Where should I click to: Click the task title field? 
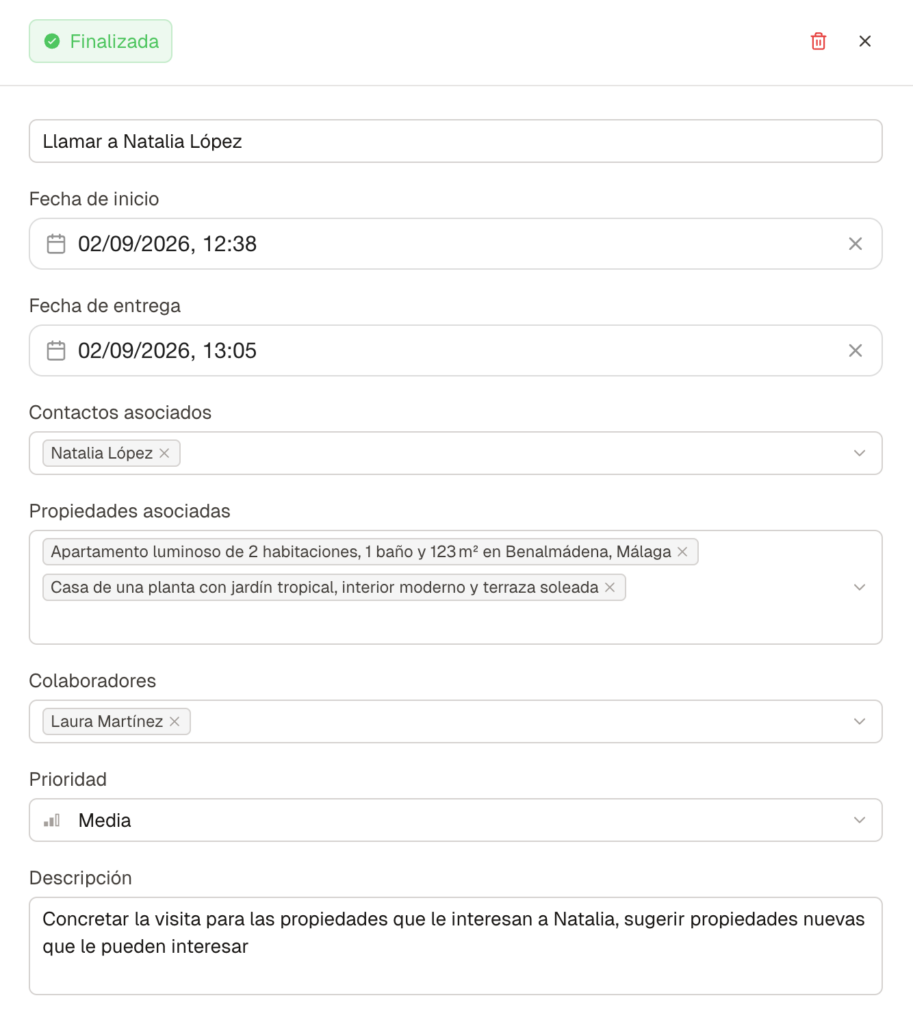point(455,141)
